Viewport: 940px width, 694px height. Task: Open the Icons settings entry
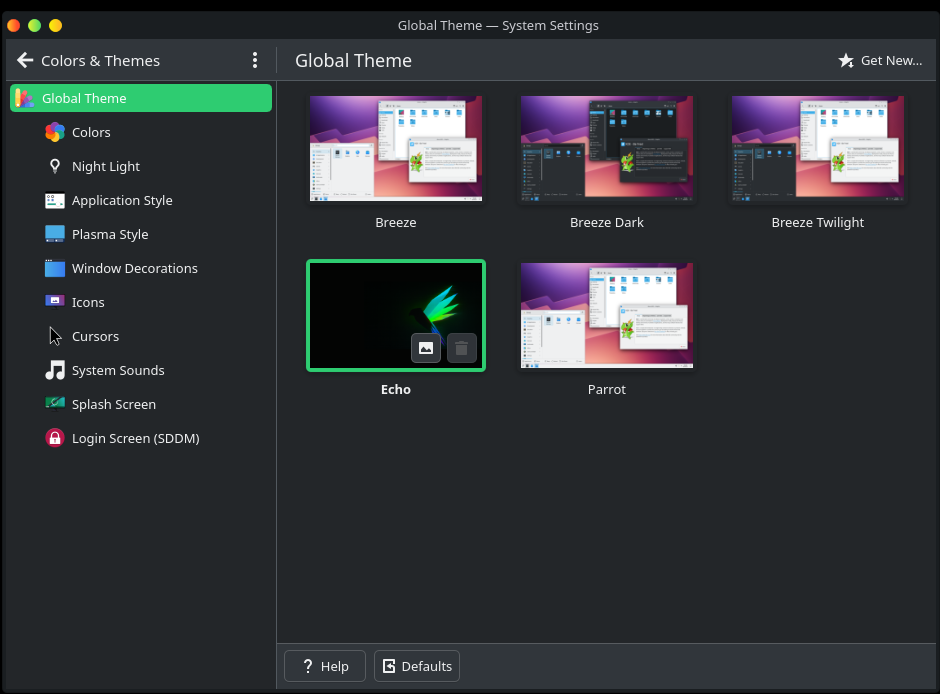pyautogui.click(x=88, y=302)
